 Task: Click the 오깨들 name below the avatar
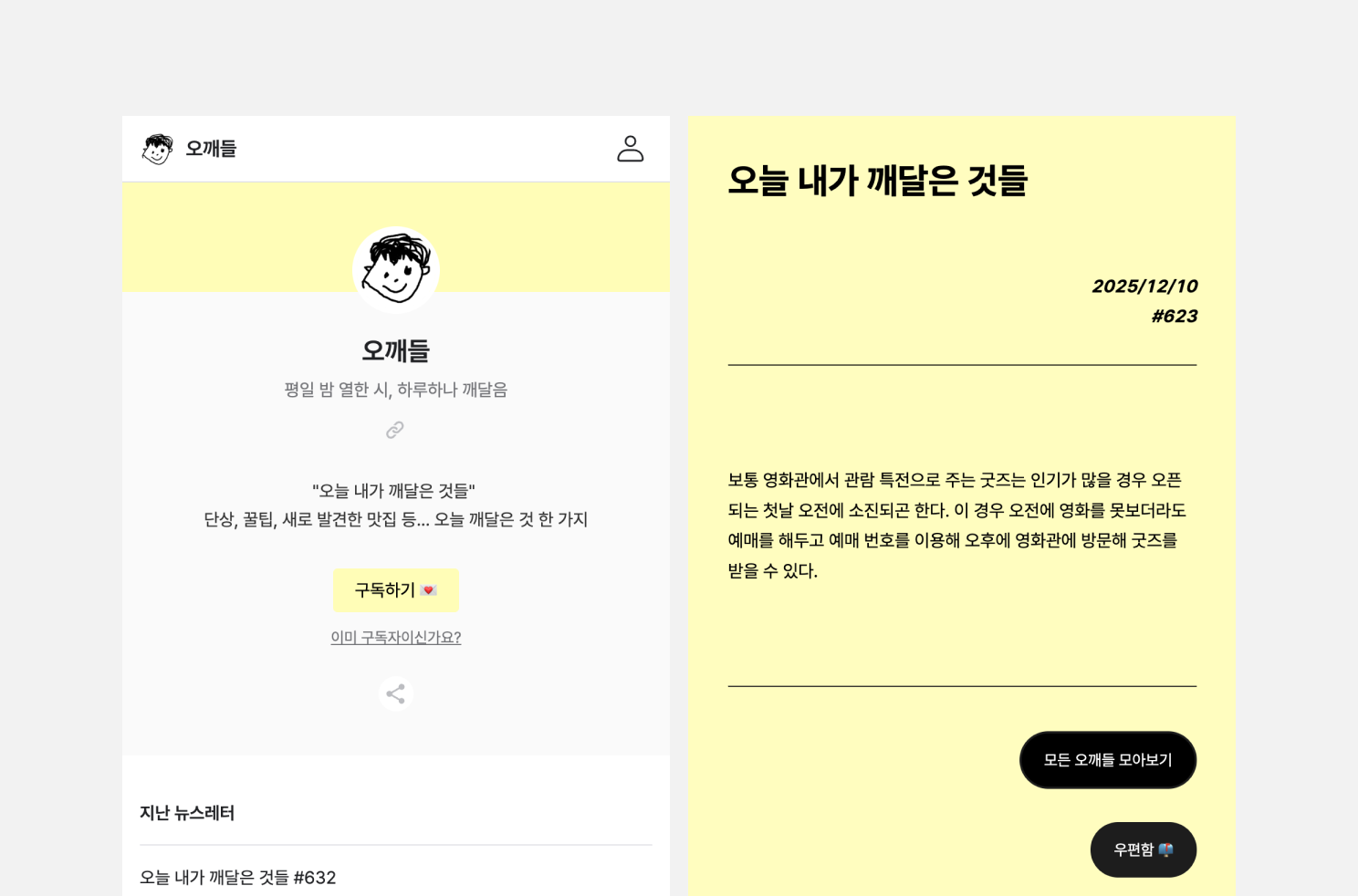pos(395,350)
